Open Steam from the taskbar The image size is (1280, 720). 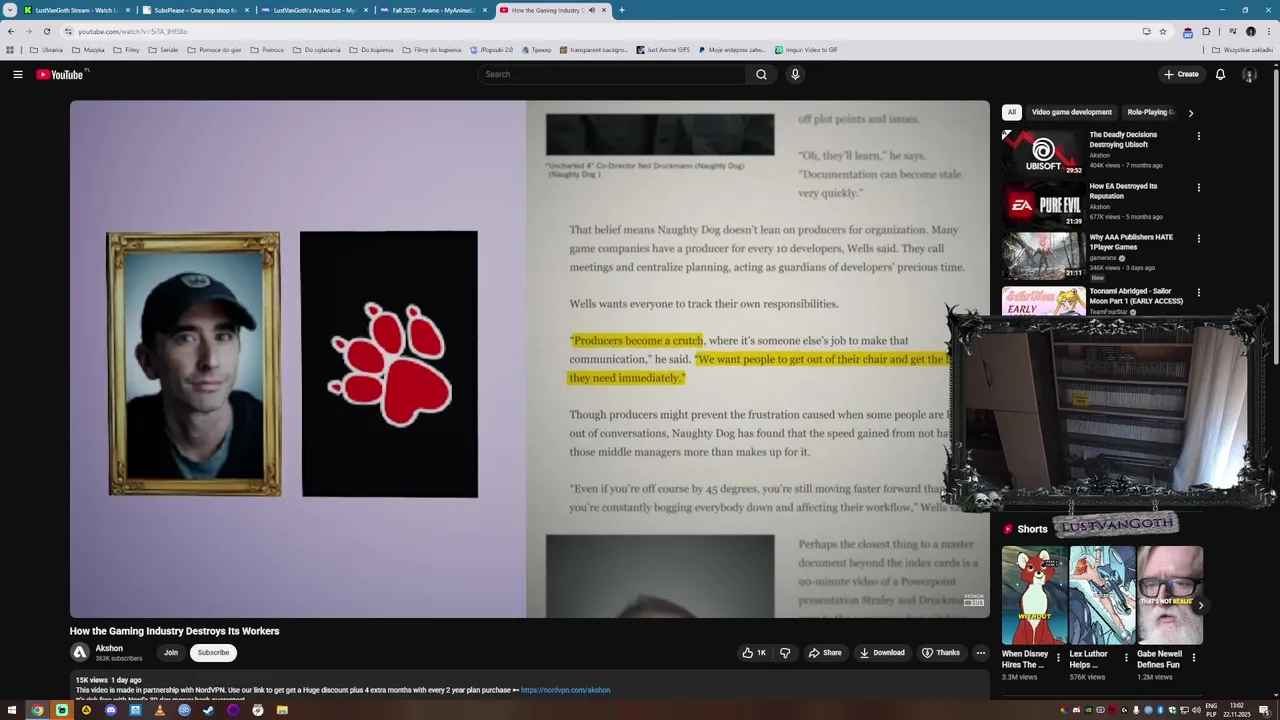coord(208,710)
